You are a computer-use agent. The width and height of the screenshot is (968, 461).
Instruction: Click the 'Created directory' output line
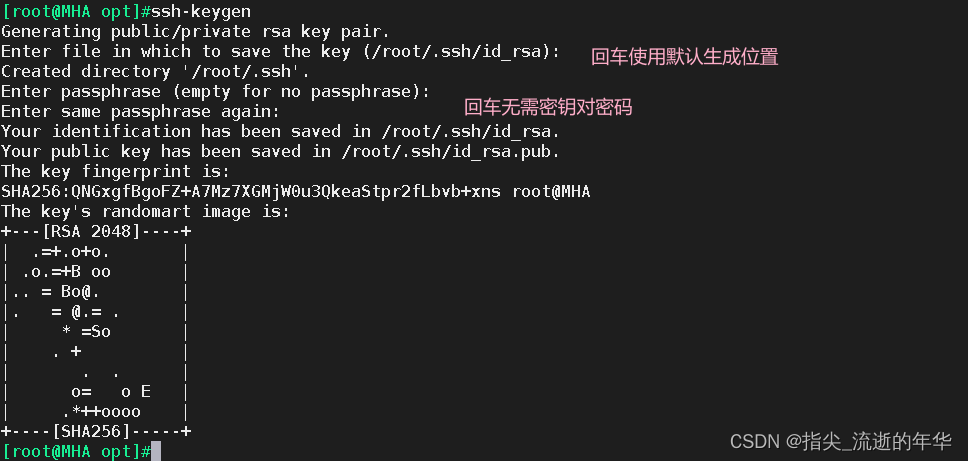[x=155, y=72]
